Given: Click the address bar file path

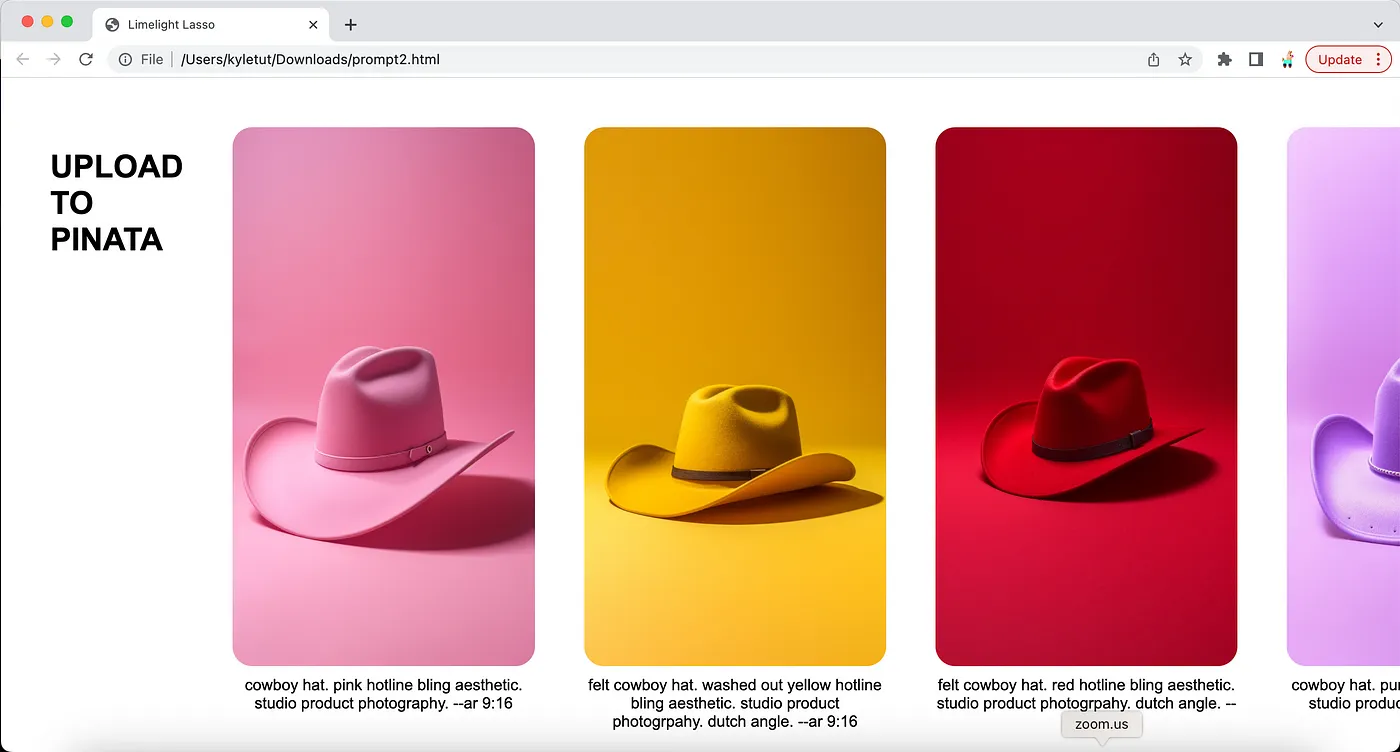Looking at the screenshot, I should click(310, 60).
